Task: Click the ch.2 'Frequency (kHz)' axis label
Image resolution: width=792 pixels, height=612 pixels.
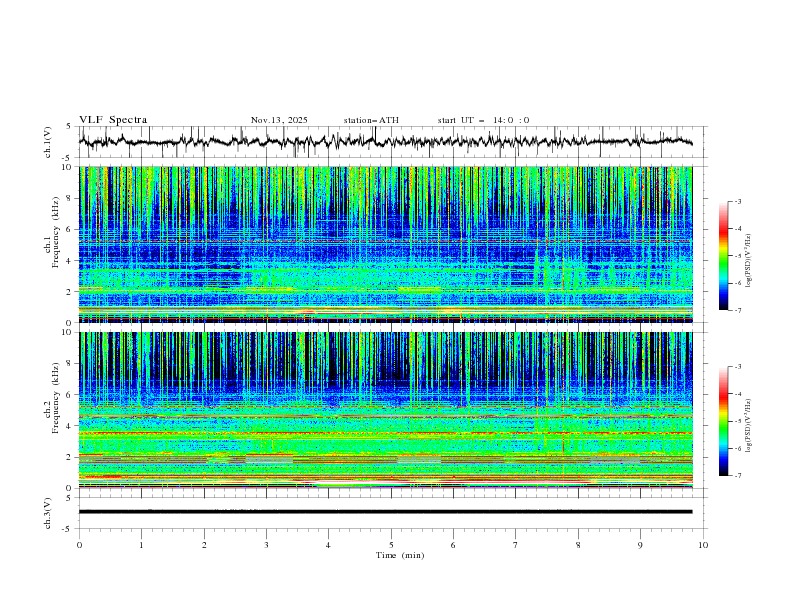Action: pyautogui.click(x=56, y=398)
